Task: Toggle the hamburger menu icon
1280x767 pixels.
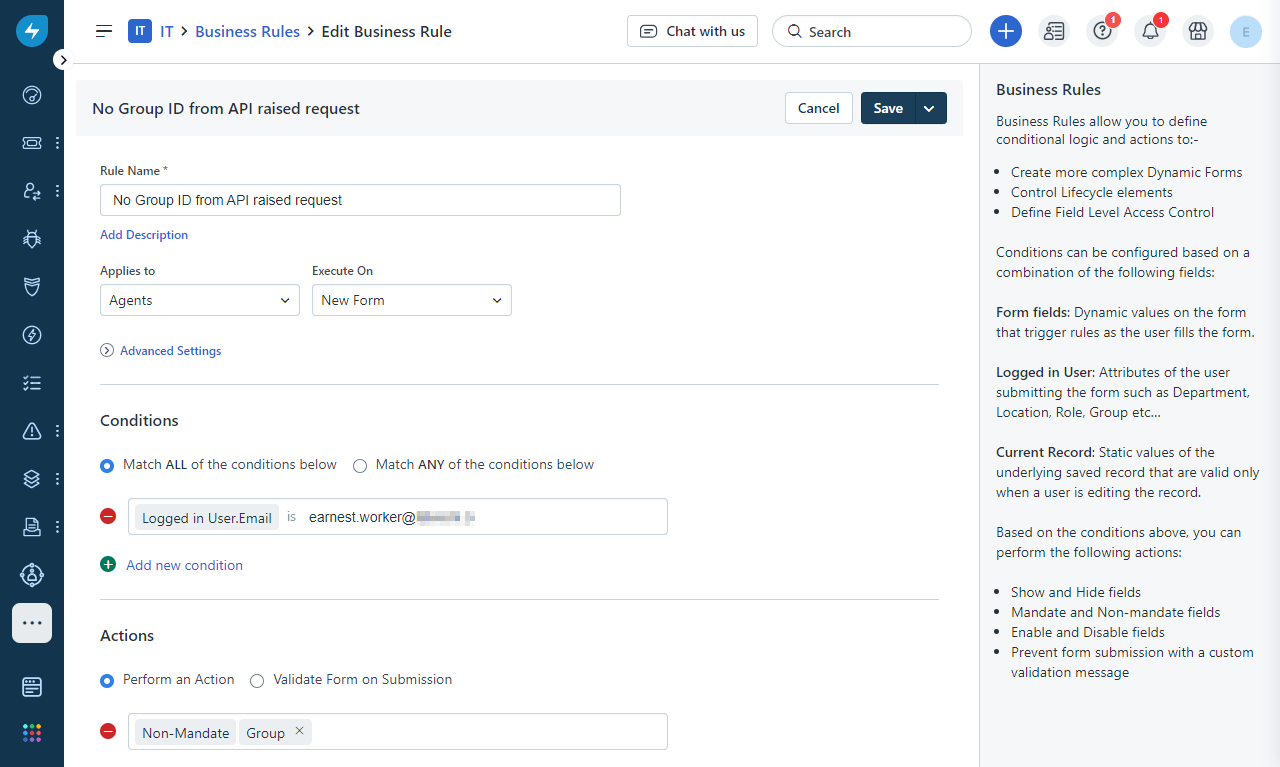Action: 104,31
